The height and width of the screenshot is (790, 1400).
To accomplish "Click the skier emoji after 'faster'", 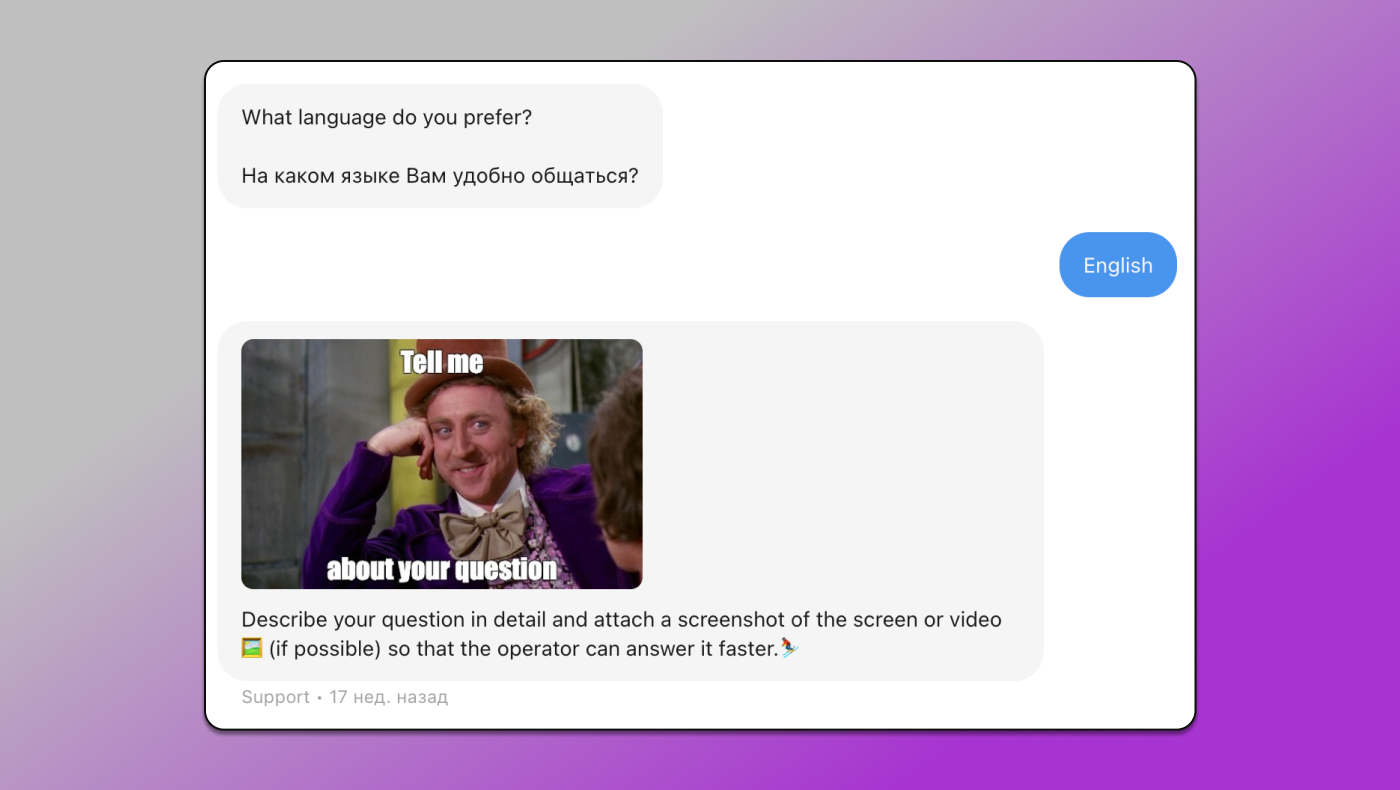I will click(x=790, y=649).
